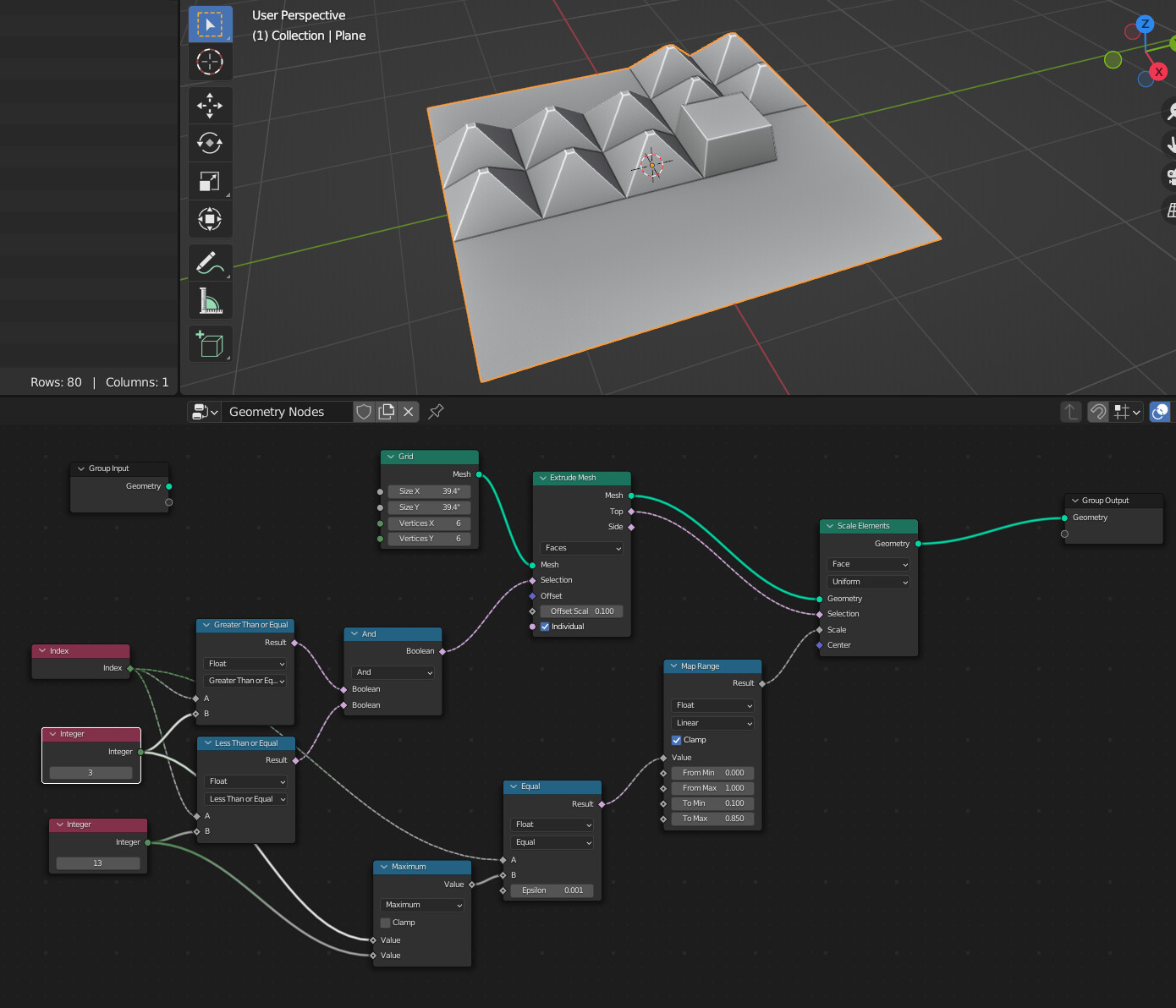The width and height of the screenshot is (1176, 1008).
Task: Toggle fake user shield for Geometry Nodes tree
Action: (364, 412)
